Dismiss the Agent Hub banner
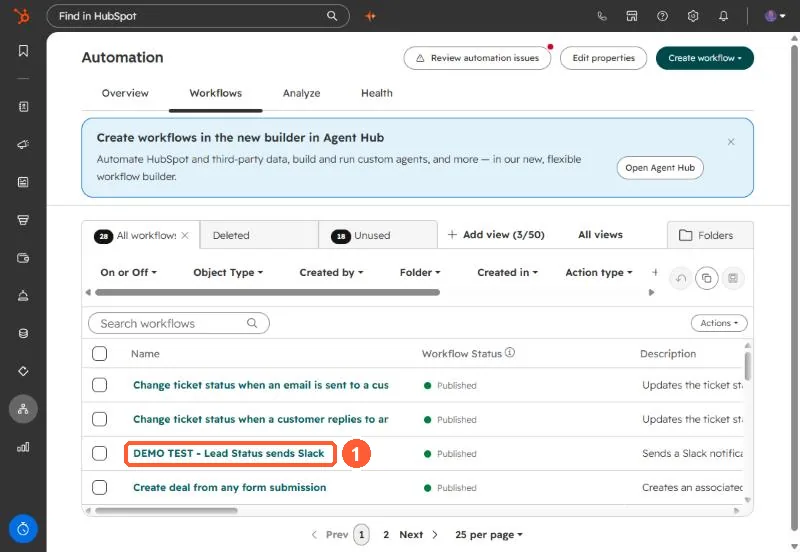 [x=731, y=142]
